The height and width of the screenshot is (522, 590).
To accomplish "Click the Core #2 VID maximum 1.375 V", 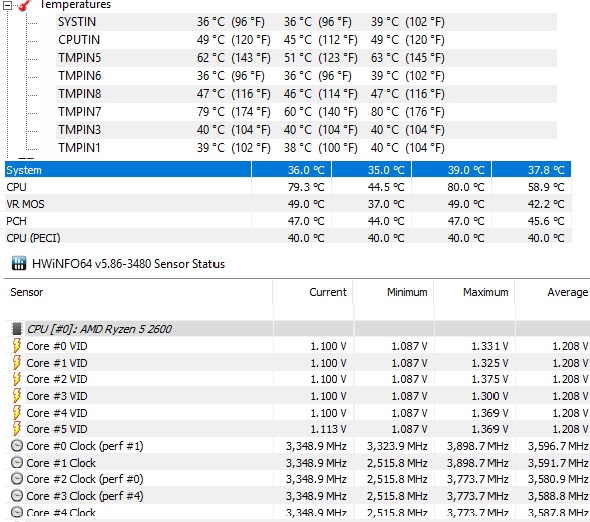I will tap(490, 379).
